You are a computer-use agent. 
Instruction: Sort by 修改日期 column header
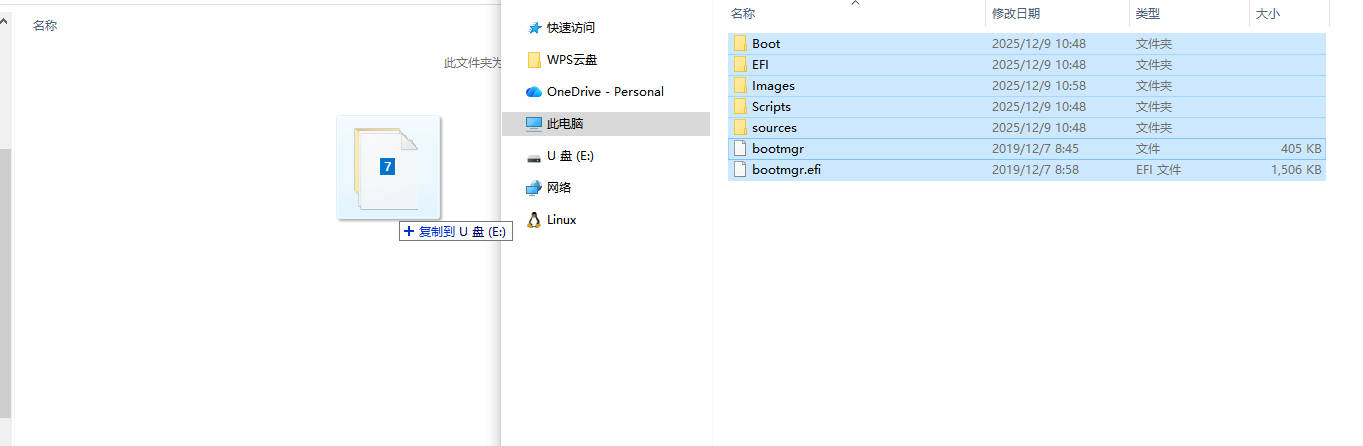tap(1015, 14)
